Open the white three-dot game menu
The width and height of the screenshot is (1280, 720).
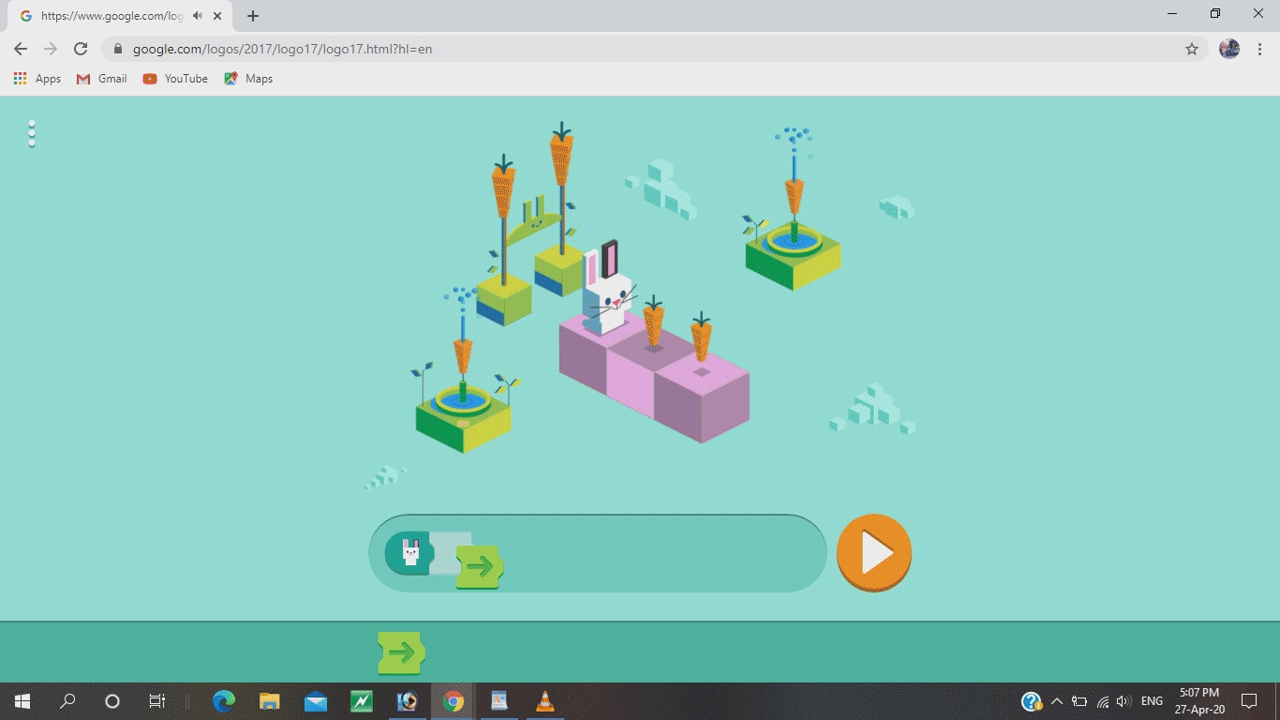click(32, 134)
